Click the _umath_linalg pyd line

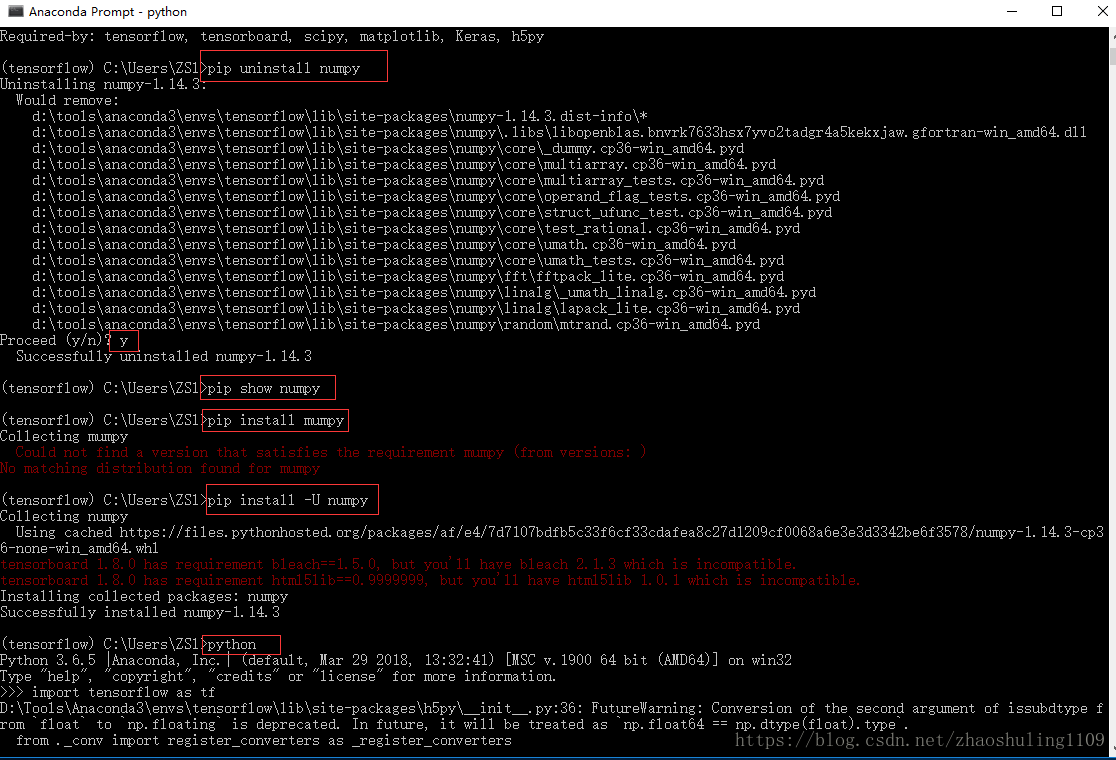click(x=424, y=292)
